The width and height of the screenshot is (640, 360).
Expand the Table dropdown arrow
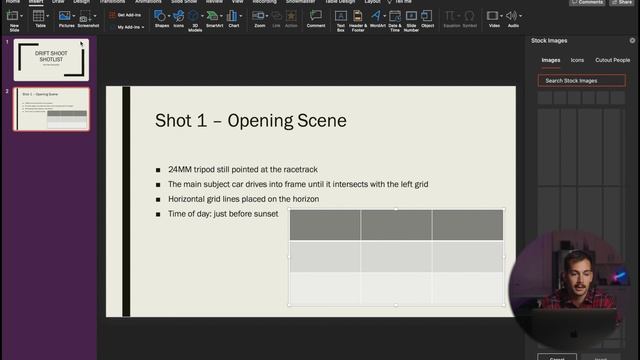coord(48,16)
